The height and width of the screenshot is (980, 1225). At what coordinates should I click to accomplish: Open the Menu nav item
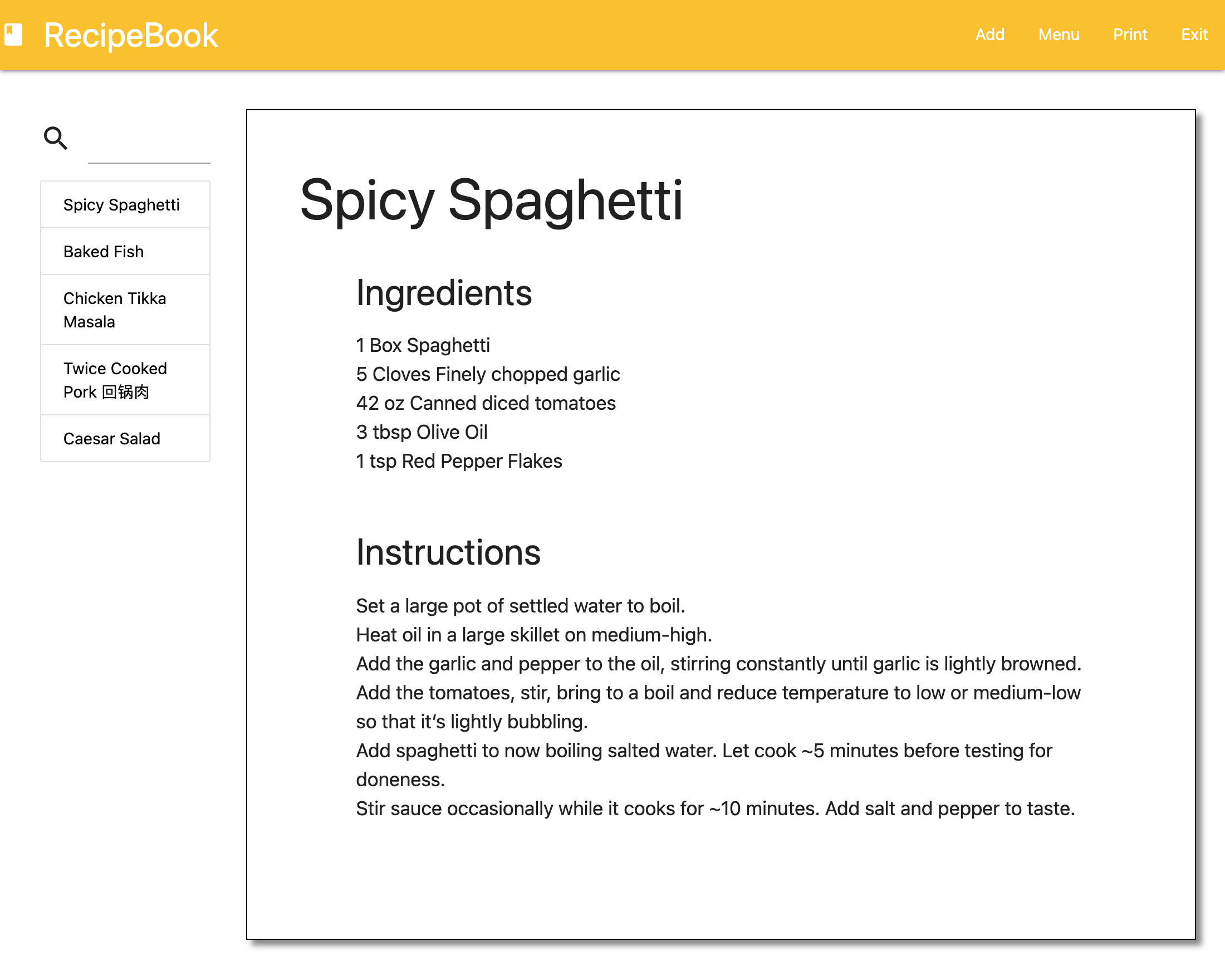1059,35
